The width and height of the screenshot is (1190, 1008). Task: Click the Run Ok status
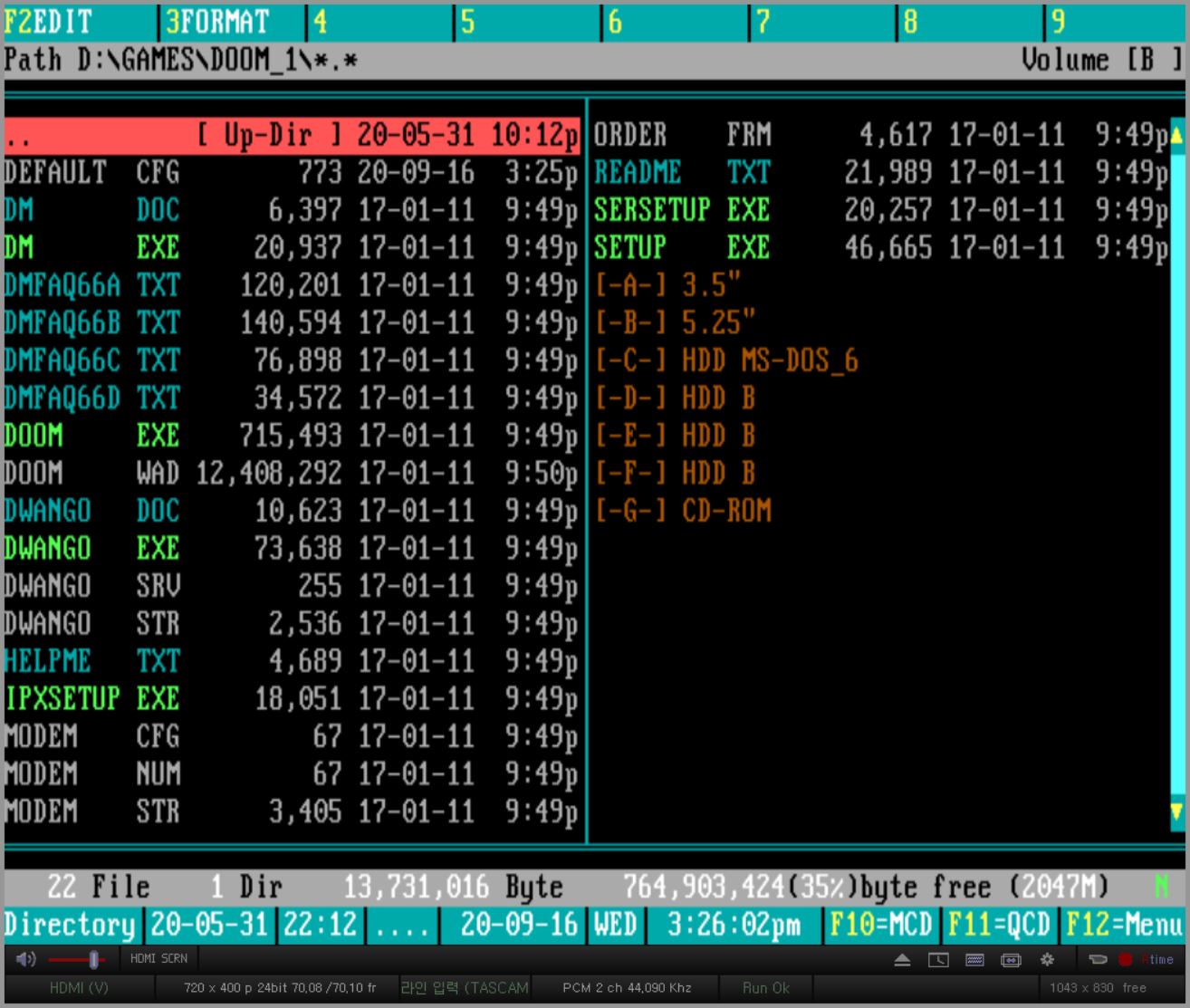click(x=765, y=988)
